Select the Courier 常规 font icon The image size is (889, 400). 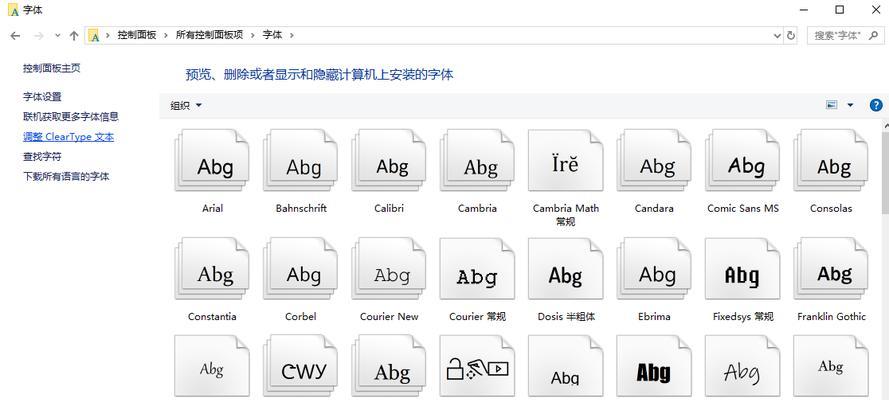(477, 269)
